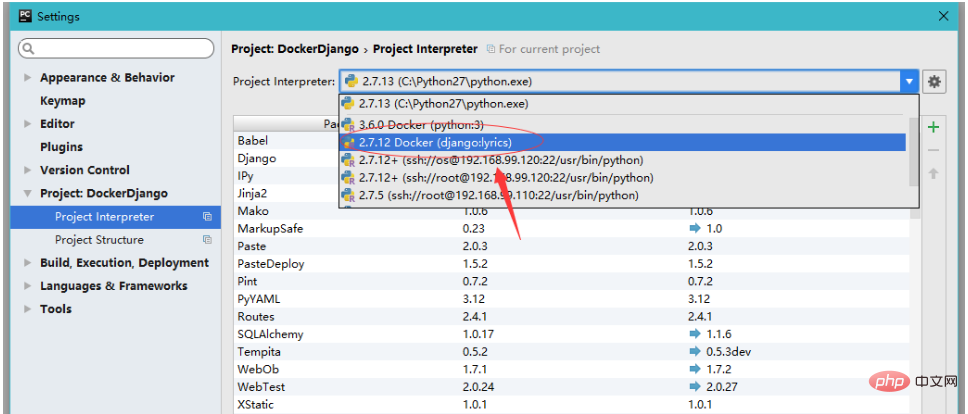
Task: Click copy icon beside Project Interpreter item
Action: click(x=207, y=217)
